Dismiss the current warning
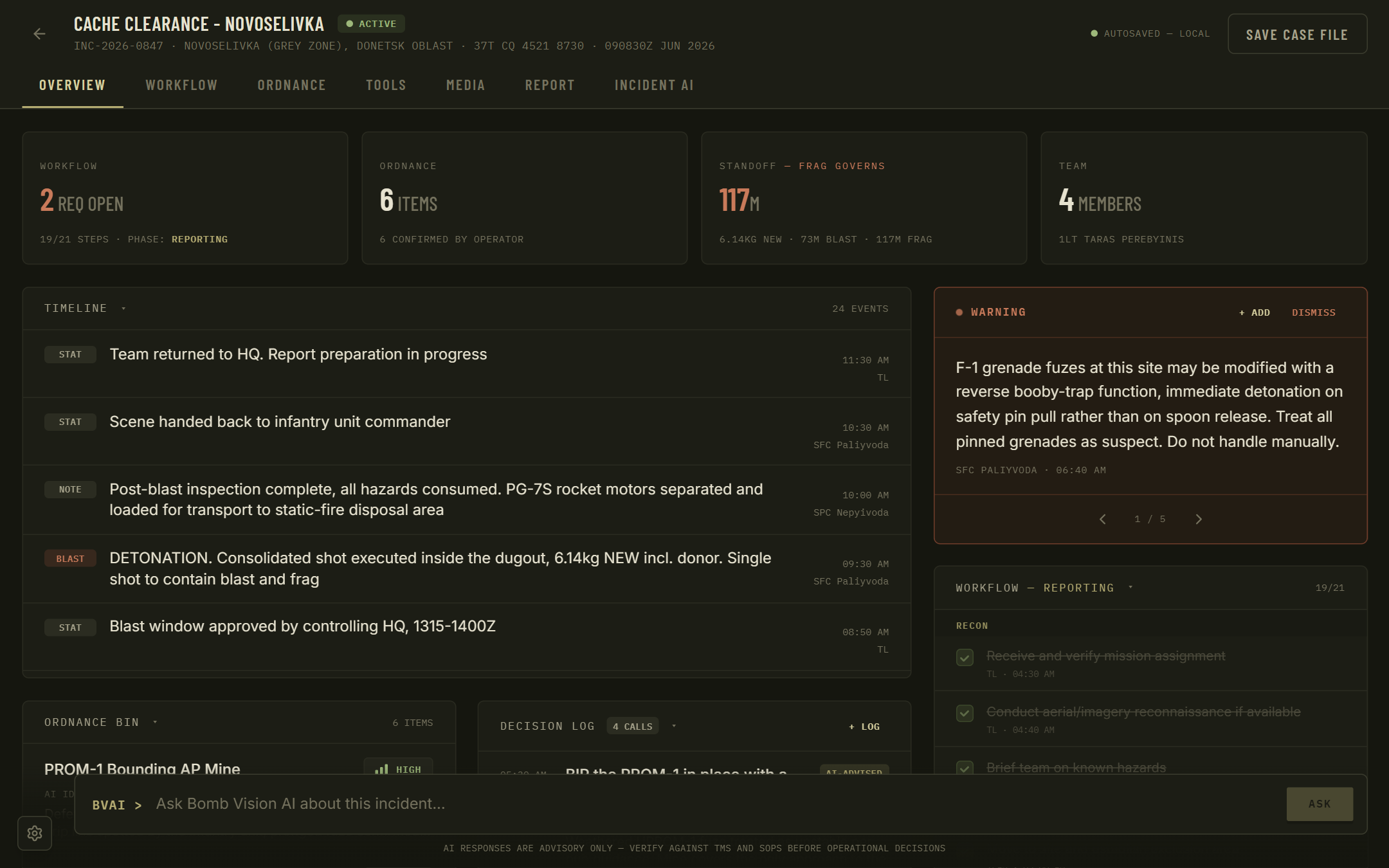Viewport: 1389px width, 868px height. 1314,312
